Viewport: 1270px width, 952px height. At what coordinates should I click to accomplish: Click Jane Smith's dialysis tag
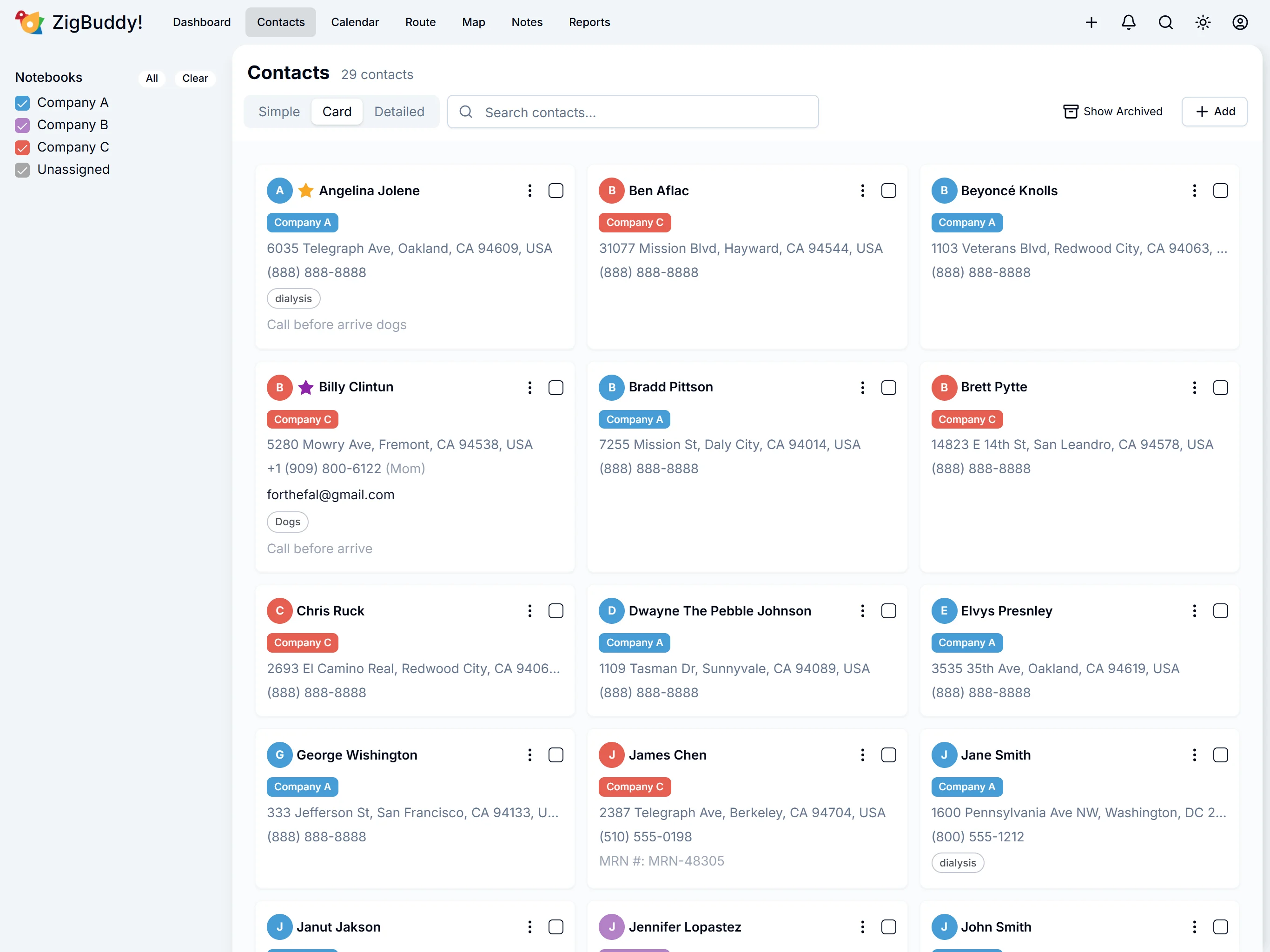click(x=957, y=862)
